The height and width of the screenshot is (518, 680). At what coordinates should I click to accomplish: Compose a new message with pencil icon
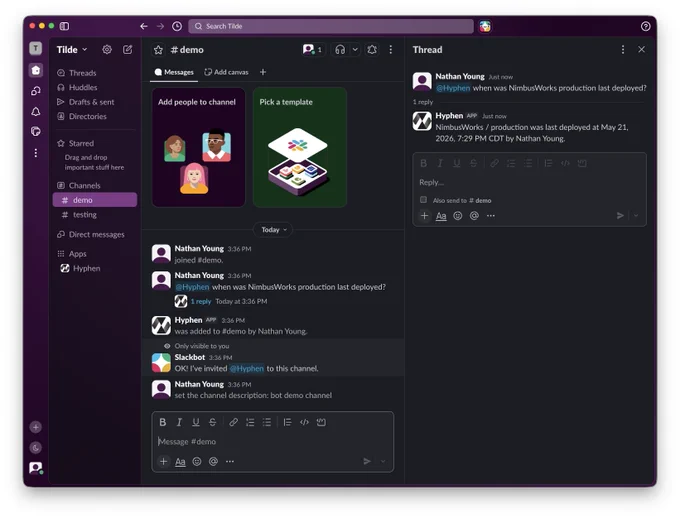[x=128, y=49]
